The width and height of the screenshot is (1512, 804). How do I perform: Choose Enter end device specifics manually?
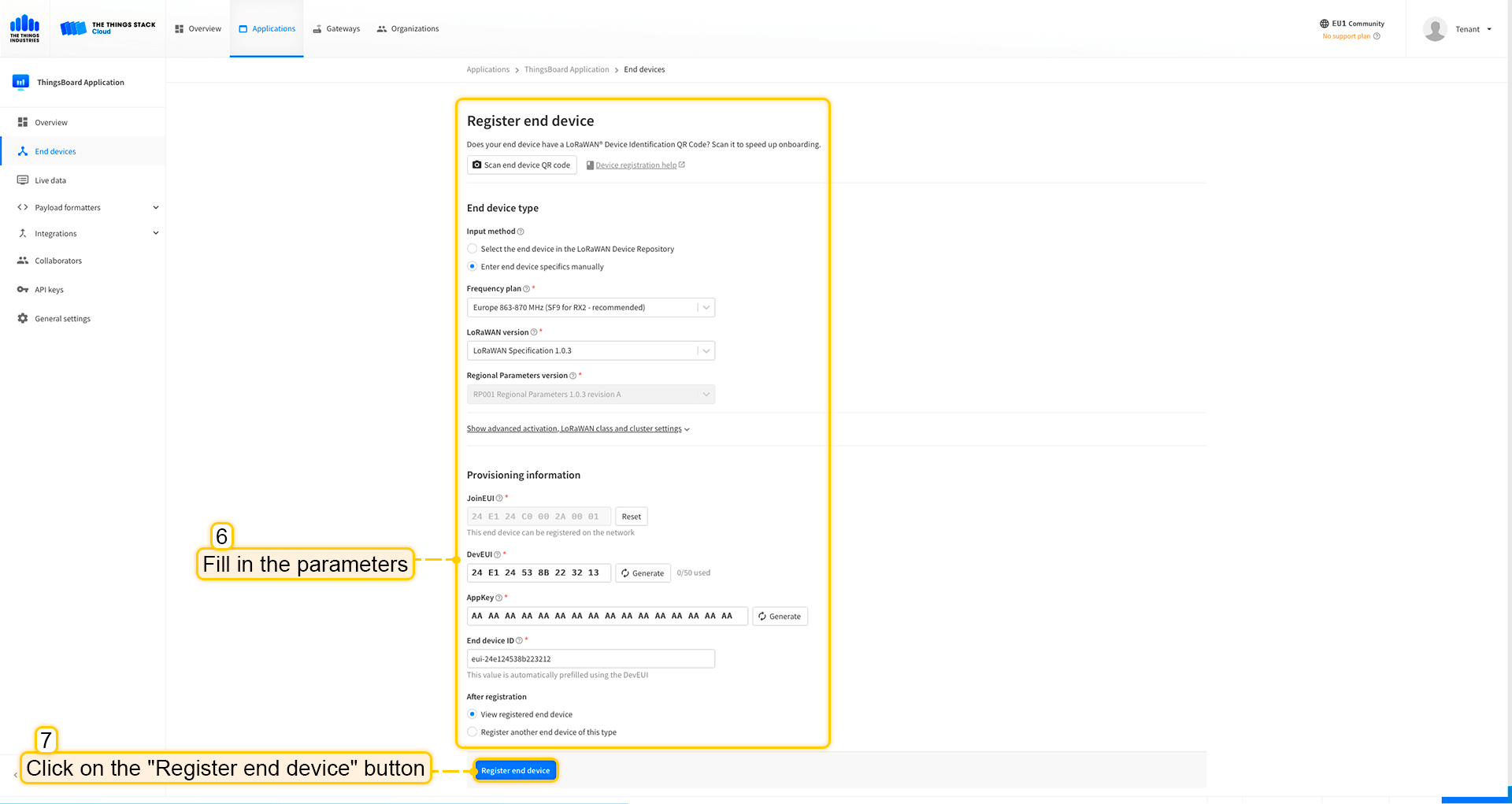(x=472, y=267)
